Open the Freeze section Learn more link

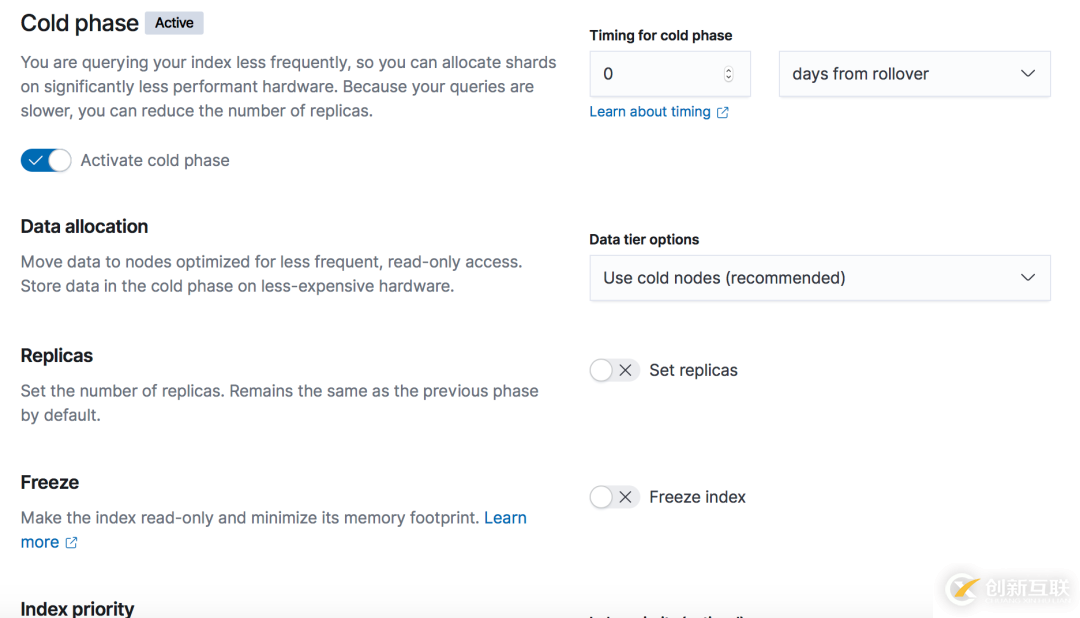coord(505,518)
